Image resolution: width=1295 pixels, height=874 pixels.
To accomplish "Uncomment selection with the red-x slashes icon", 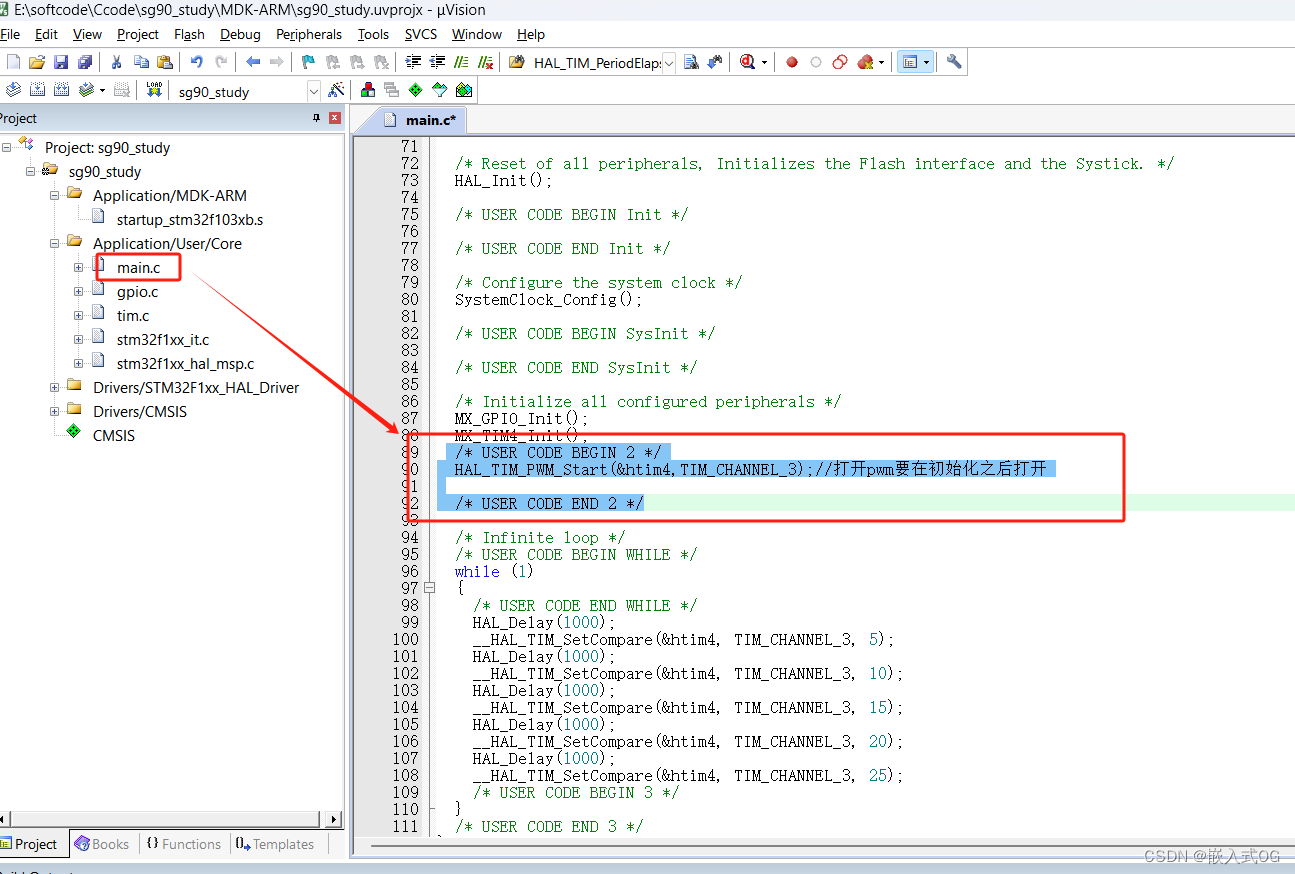I will coord(485,62).
